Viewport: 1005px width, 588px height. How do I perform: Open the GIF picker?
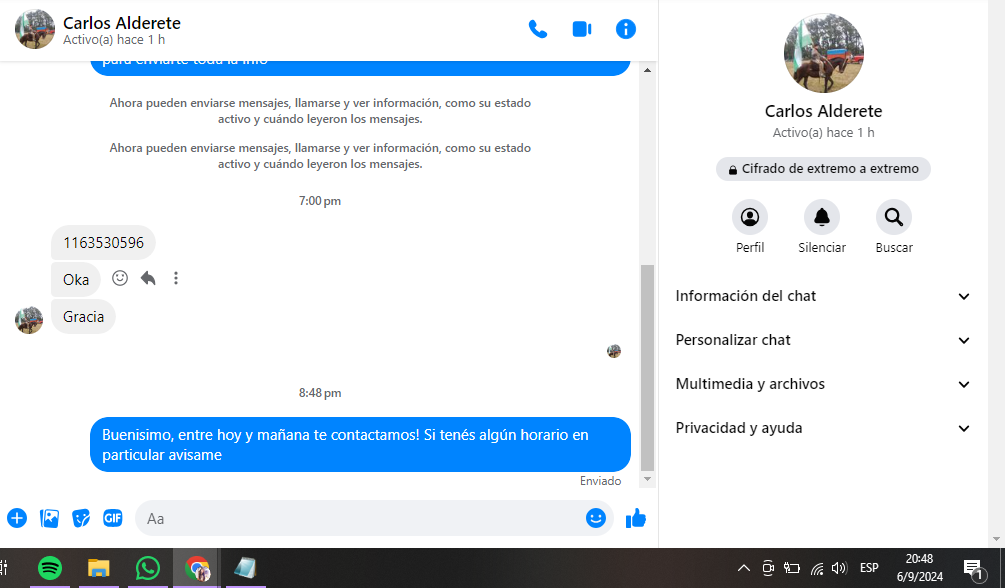click(113, 518)
